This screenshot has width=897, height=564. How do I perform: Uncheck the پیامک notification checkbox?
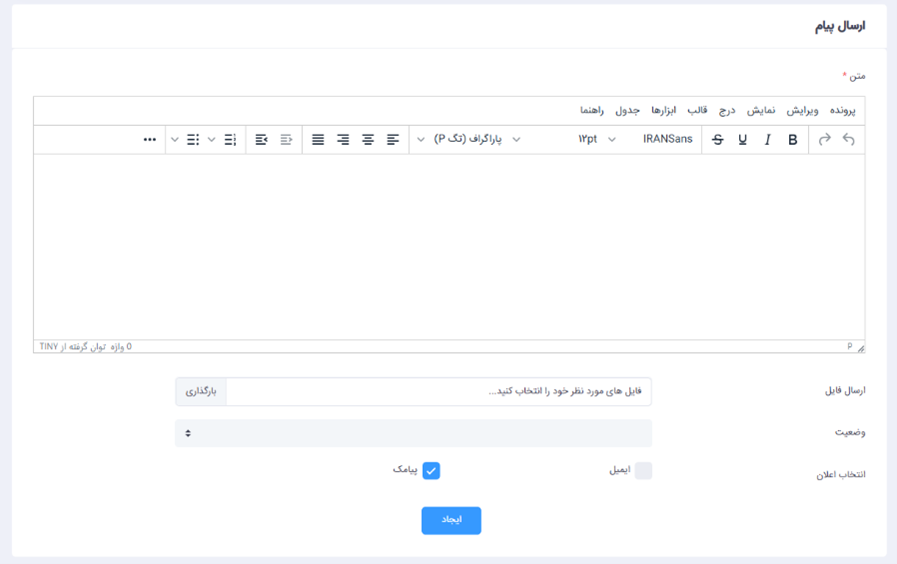pos(431,471)
